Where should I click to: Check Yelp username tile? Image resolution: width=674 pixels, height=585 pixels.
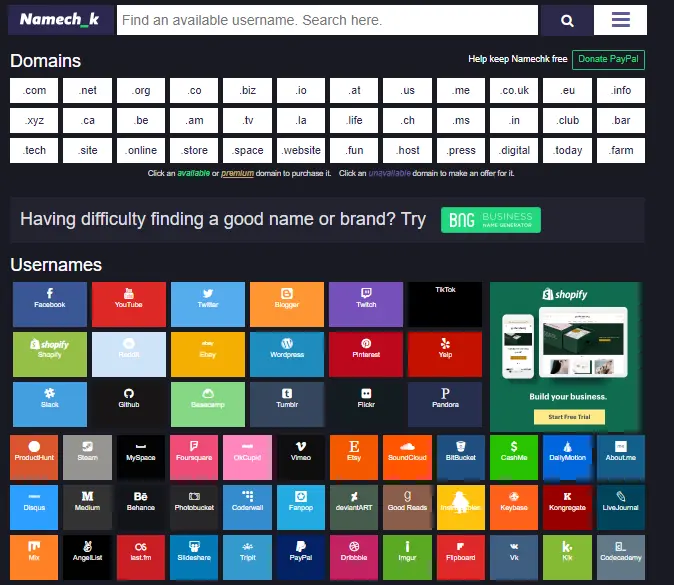pyautogui.click(x=445, y=354)
